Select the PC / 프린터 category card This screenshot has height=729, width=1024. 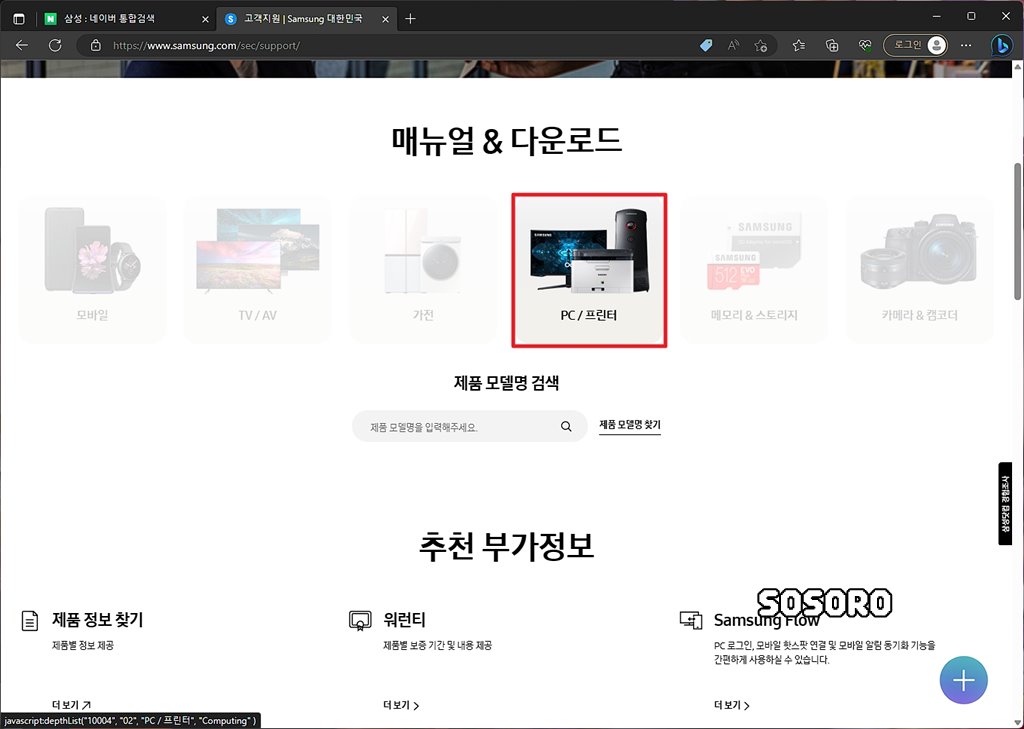tap(589, 270)
